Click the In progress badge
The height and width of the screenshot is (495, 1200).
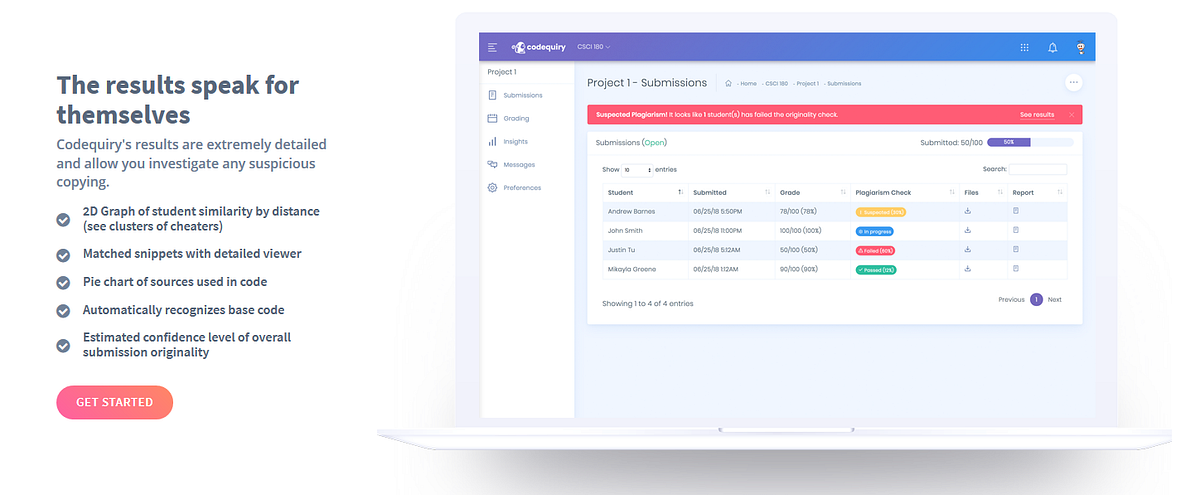pyautogui.click(x=875, y=231)
